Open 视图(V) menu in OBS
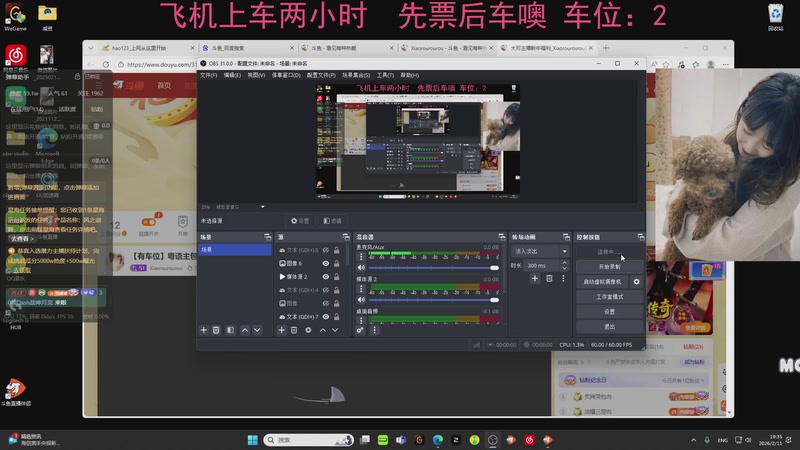The height and width of the screenshot is (450, 800). tap(256, 75)
